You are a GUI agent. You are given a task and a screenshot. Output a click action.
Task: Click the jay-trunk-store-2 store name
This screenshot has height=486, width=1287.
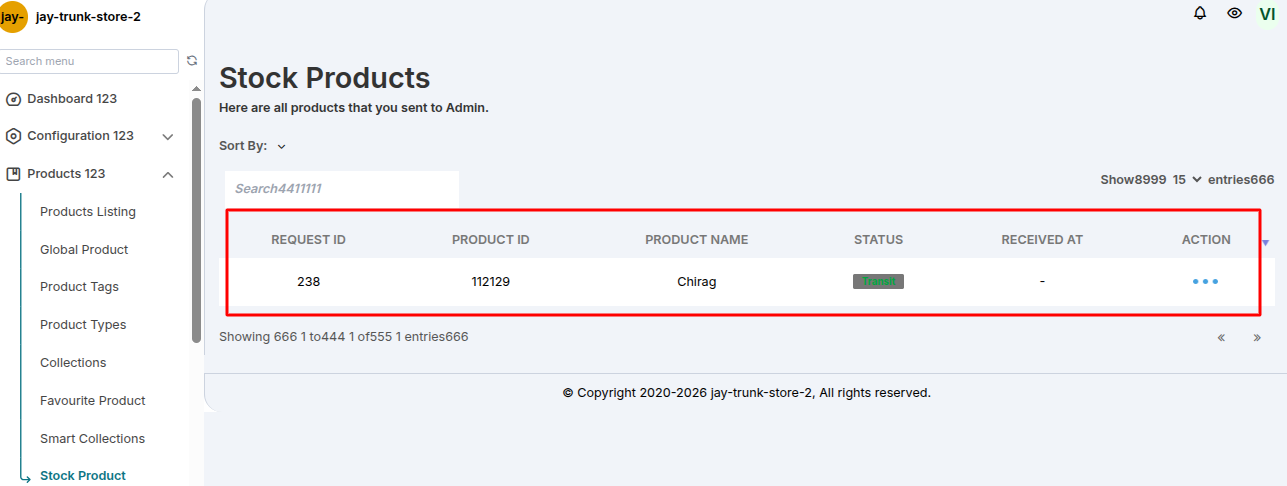(88, 17)
